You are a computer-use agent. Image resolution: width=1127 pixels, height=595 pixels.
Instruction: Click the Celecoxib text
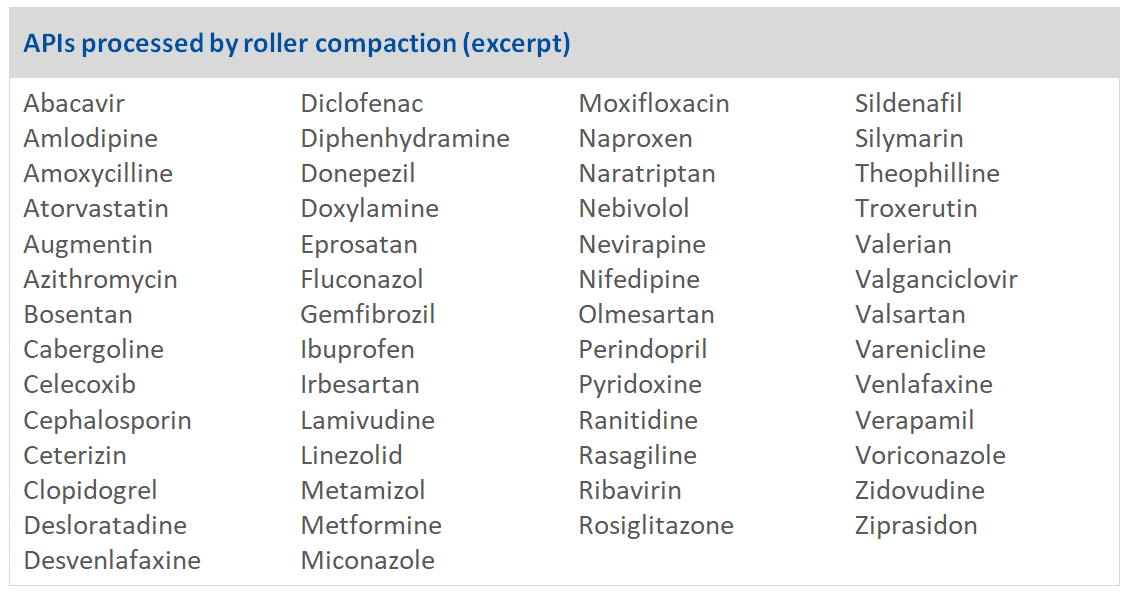pyautogui.click(x=80, y=384)
